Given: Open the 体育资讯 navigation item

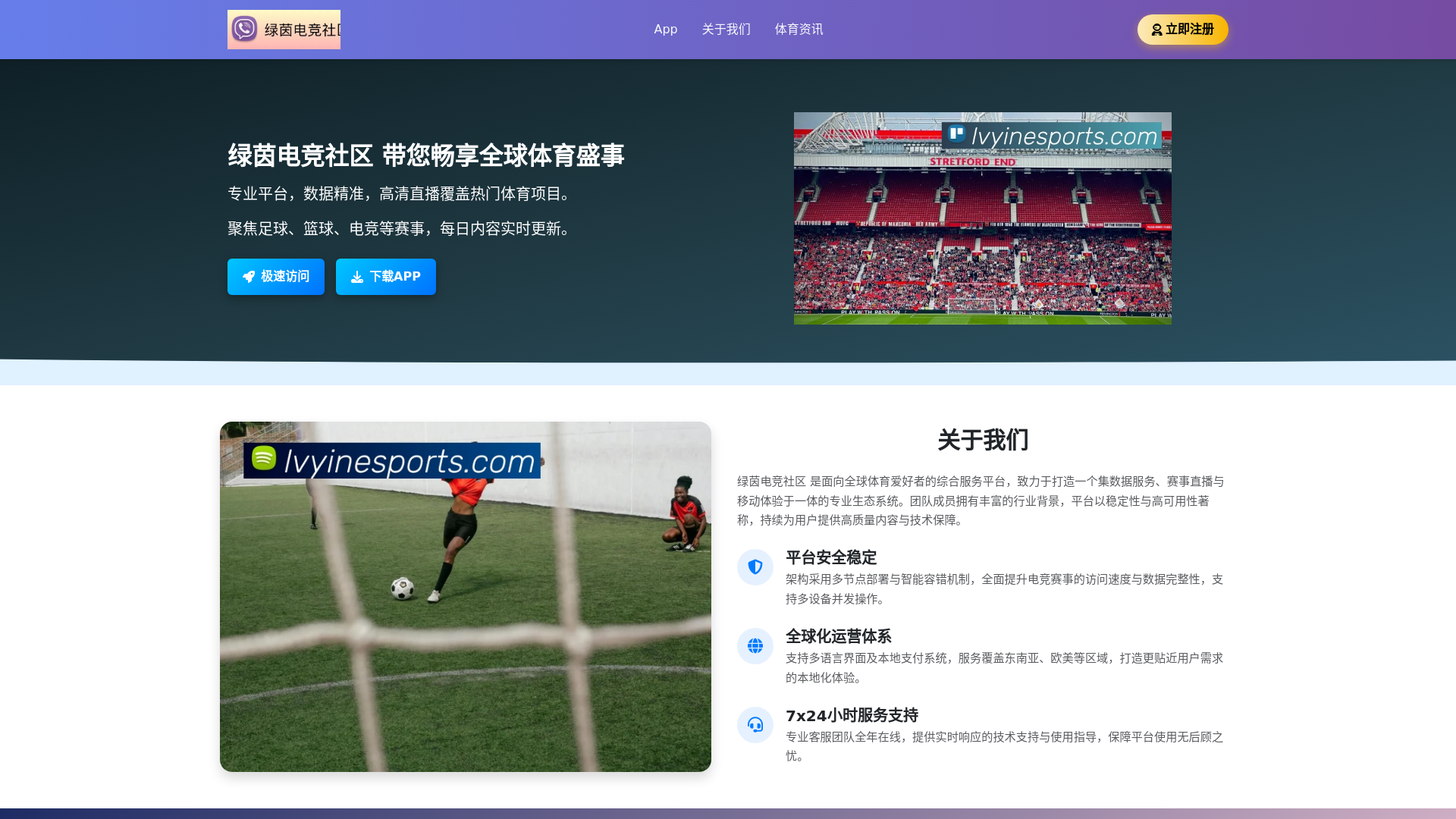Looking at the screenshot, I should [x=799, y=30].
